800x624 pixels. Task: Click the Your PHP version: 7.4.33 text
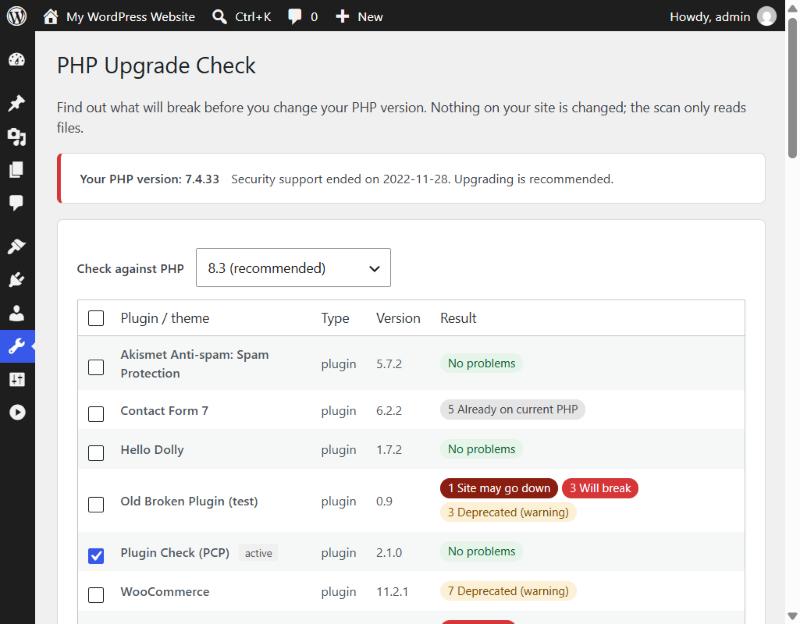[x=149, y=179]
